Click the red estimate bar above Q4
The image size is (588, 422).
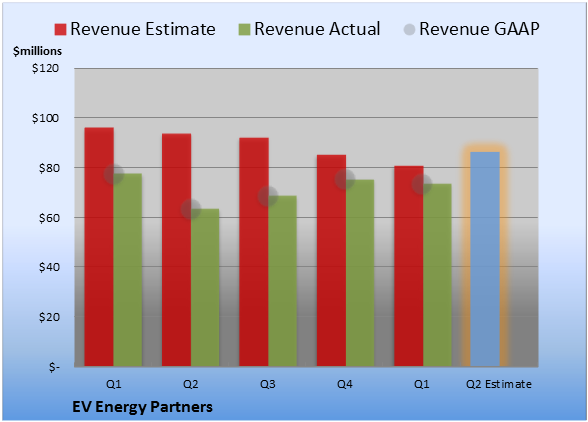(331, 260)
